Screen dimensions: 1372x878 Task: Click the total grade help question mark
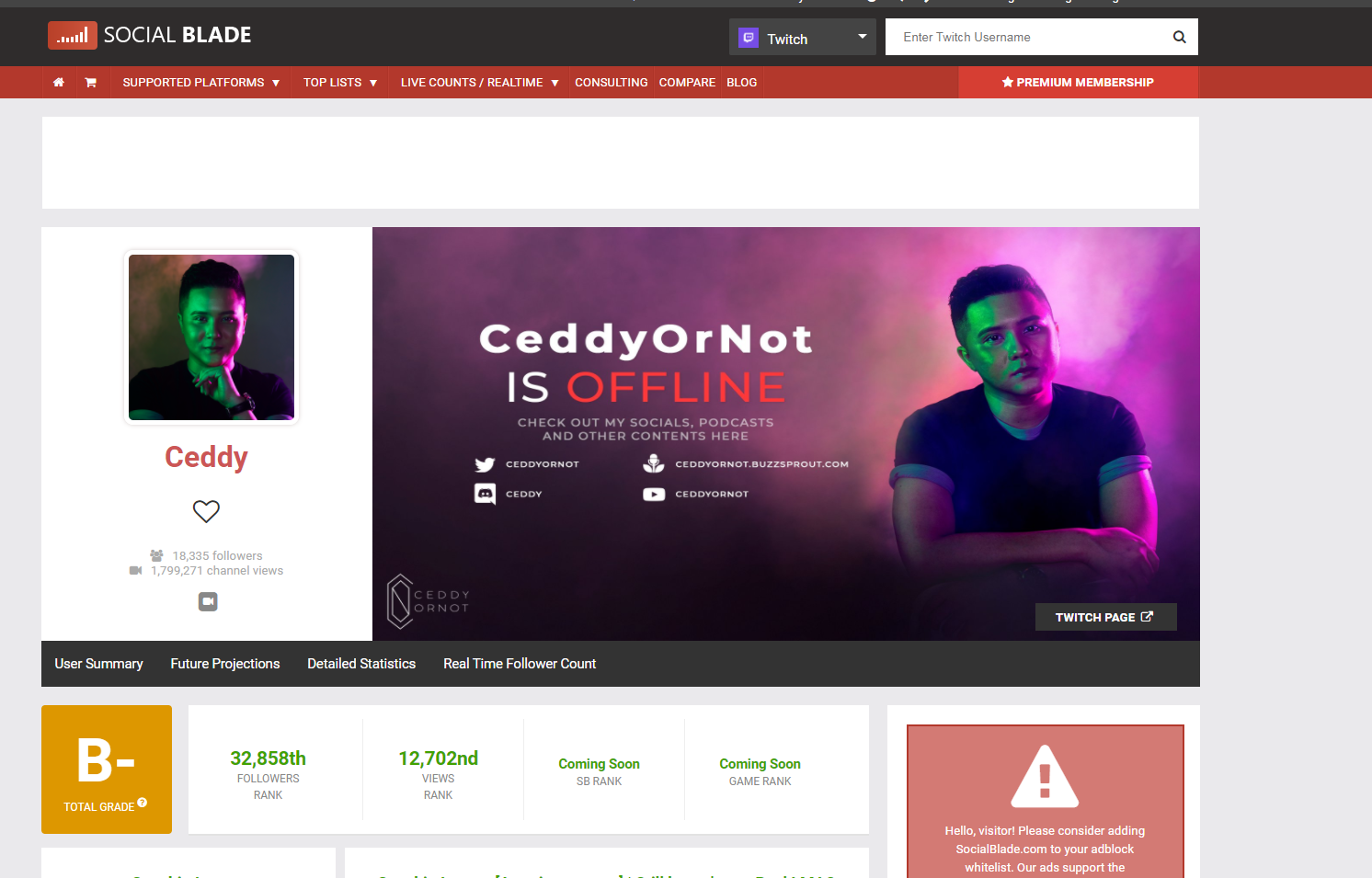click(x=143, y=803)
